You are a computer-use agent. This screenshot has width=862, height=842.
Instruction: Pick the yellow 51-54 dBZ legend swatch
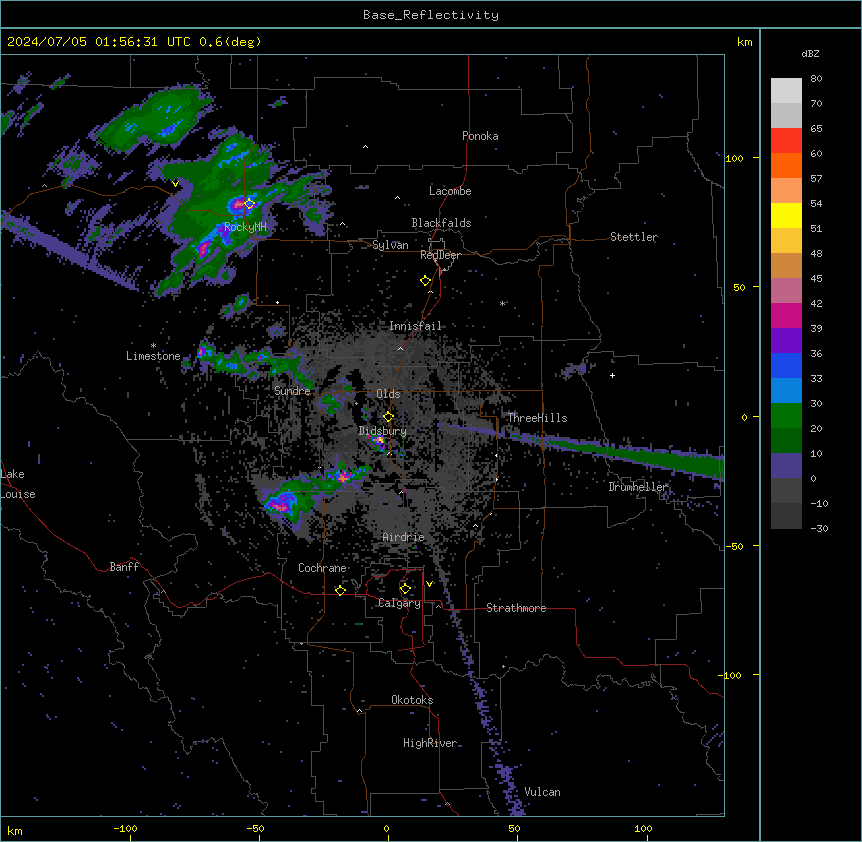(786, 215)
